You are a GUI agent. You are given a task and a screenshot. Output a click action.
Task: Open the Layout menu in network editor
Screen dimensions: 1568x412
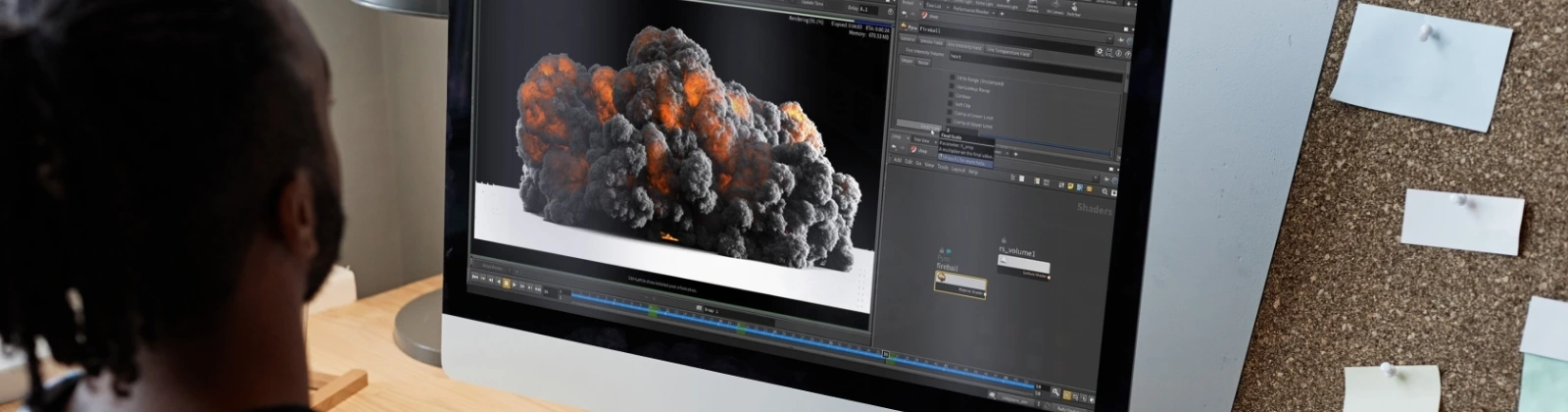[x=957, y=169]
